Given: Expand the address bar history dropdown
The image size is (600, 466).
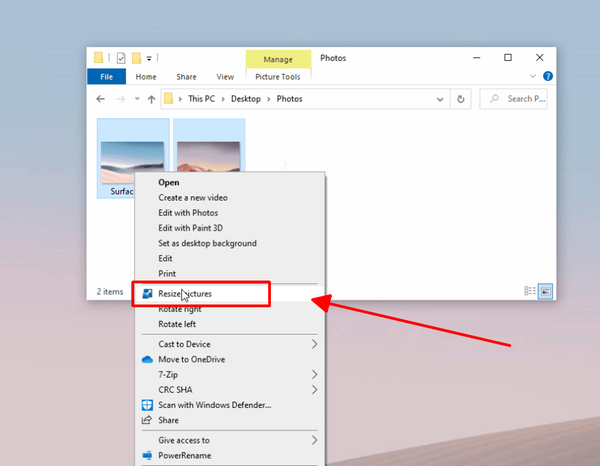Looking at the screenshot, I should coord(440,99).
